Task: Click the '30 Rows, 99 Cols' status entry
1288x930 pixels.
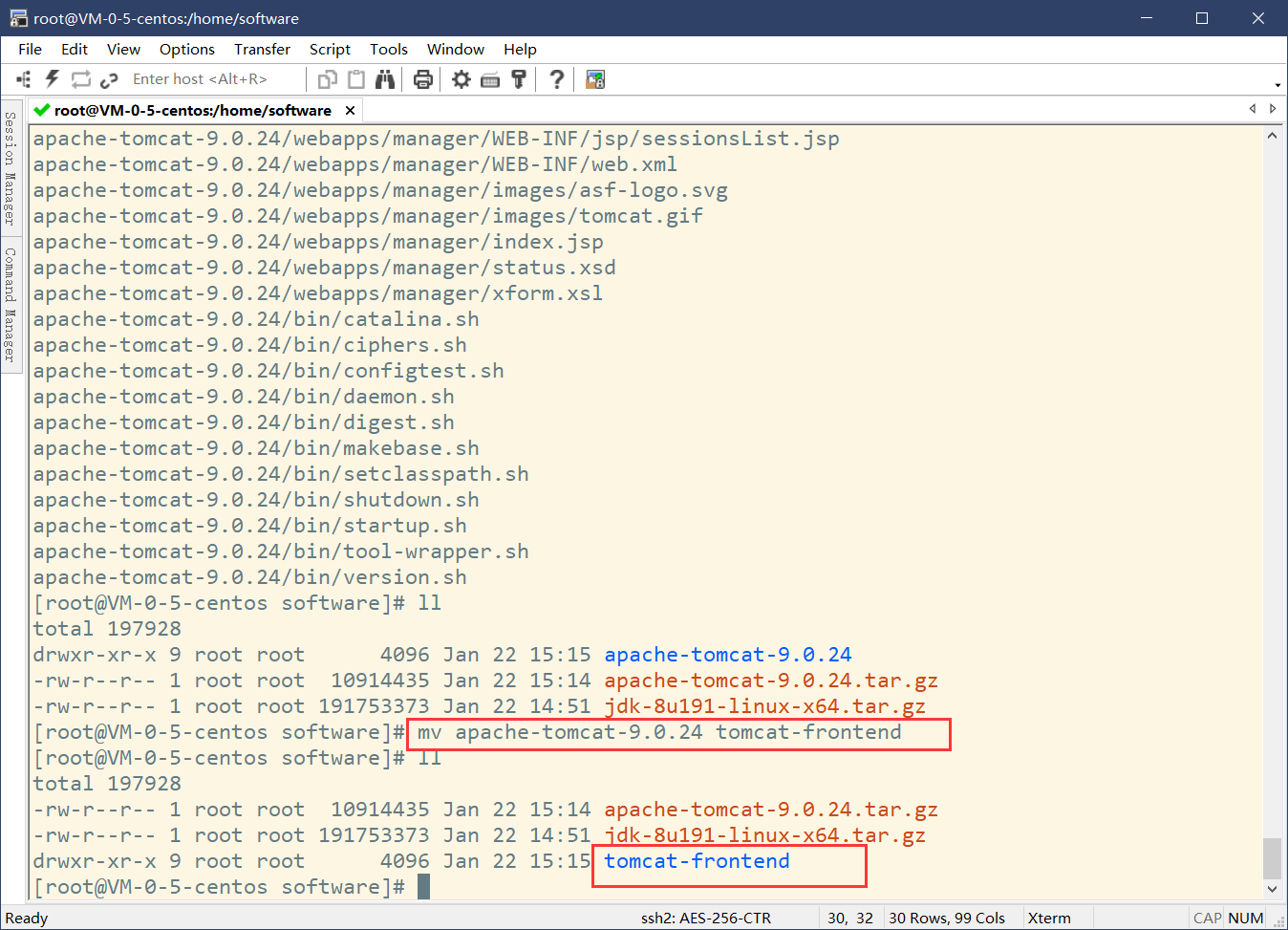Action: coord(947,918)
